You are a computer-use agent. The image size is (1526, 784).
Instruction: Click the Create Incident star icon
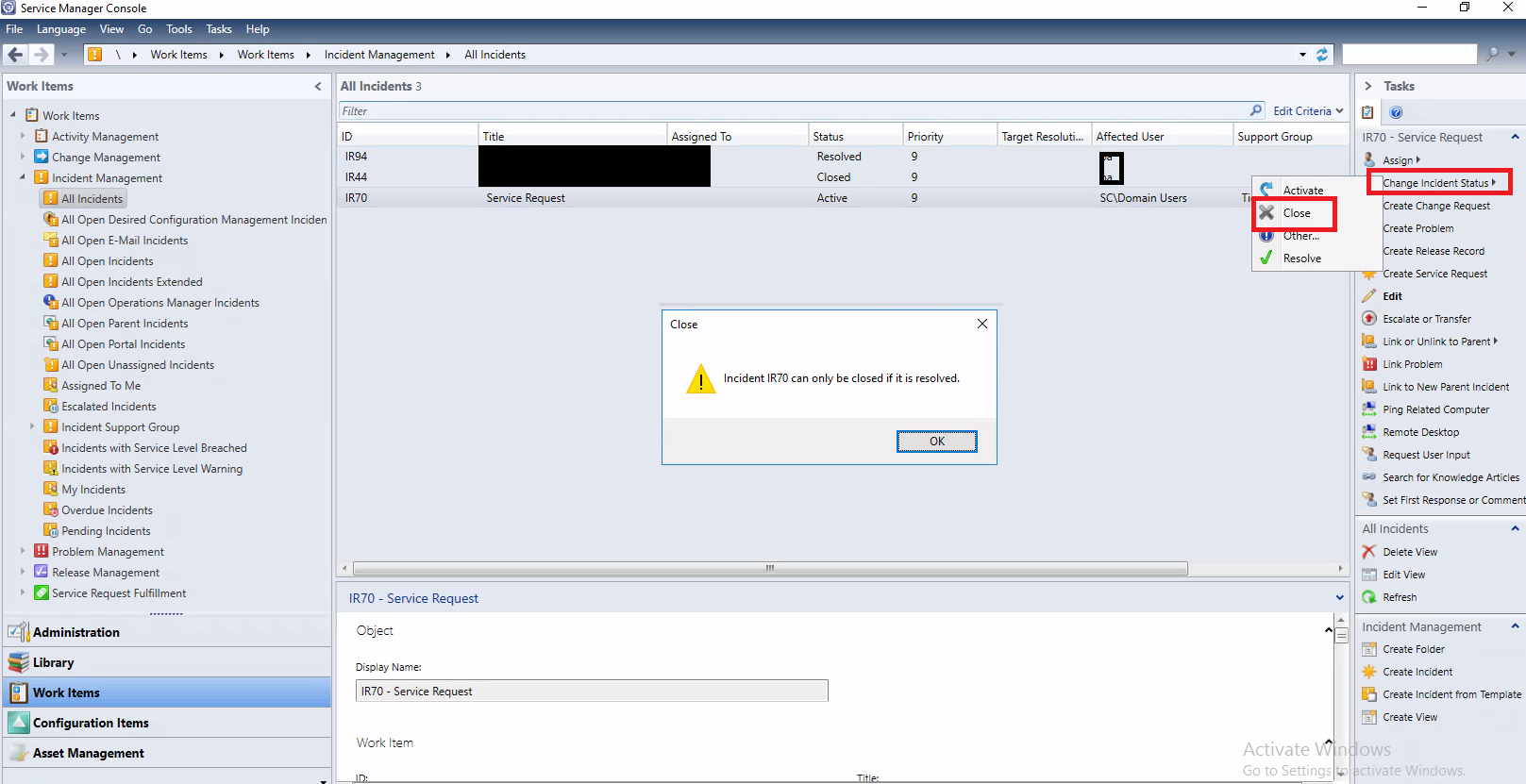(1369, 672)
